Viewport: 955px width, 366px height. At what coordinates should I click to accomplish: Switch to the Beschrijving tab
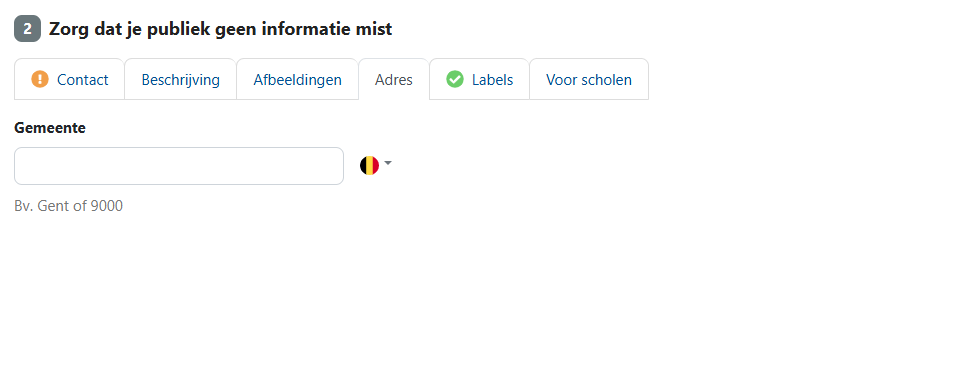coord(180,79)
